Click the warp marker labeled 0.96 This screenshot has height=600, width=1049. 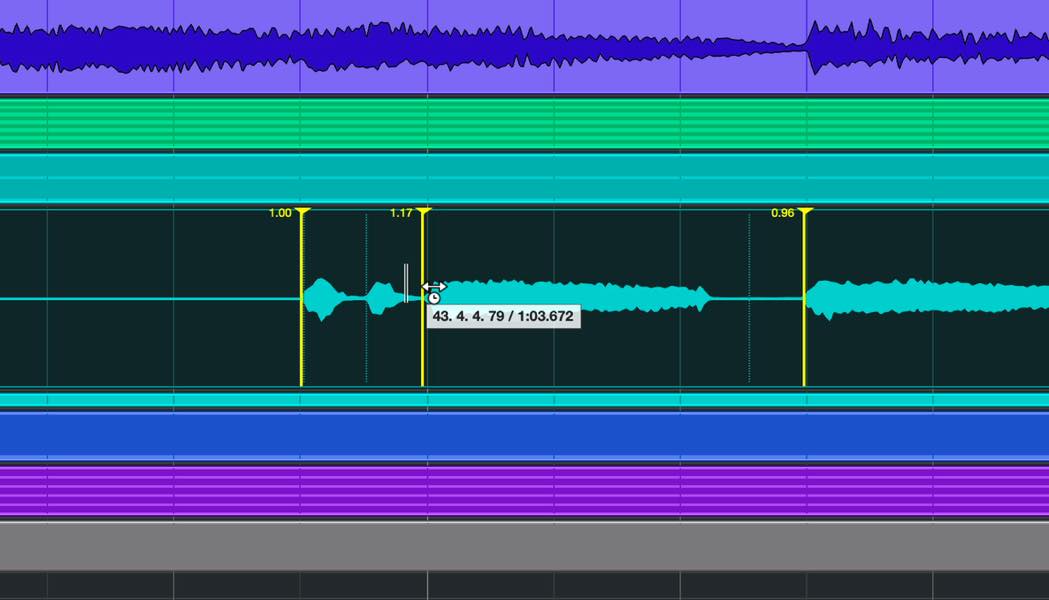804,298
